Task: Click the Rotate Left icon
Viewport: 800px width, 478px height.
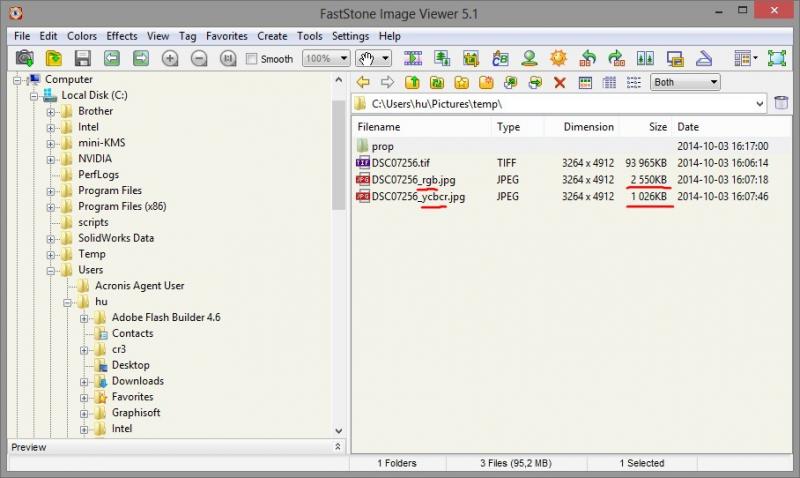Action: pos(588,58)
